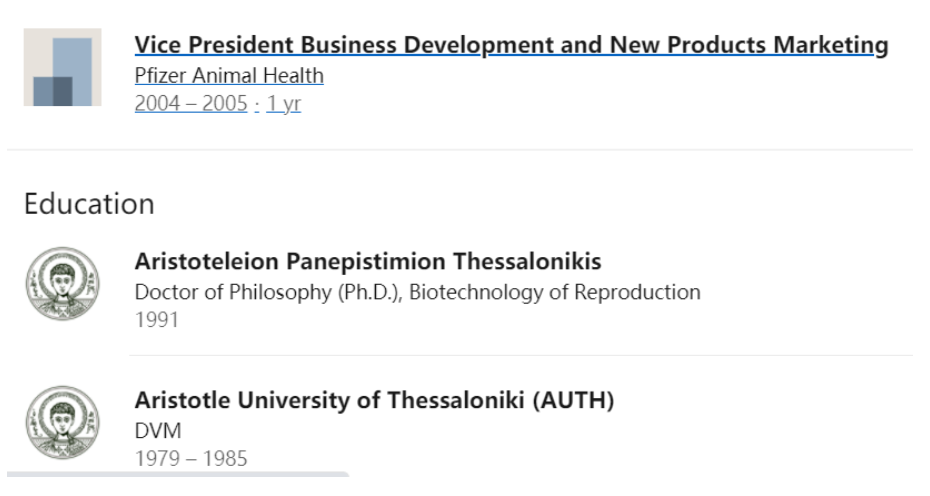Screen dimensions: 930x496
Task: Click the Pfizer Animal Health company logo placeholder
Action: coord(62,67)
